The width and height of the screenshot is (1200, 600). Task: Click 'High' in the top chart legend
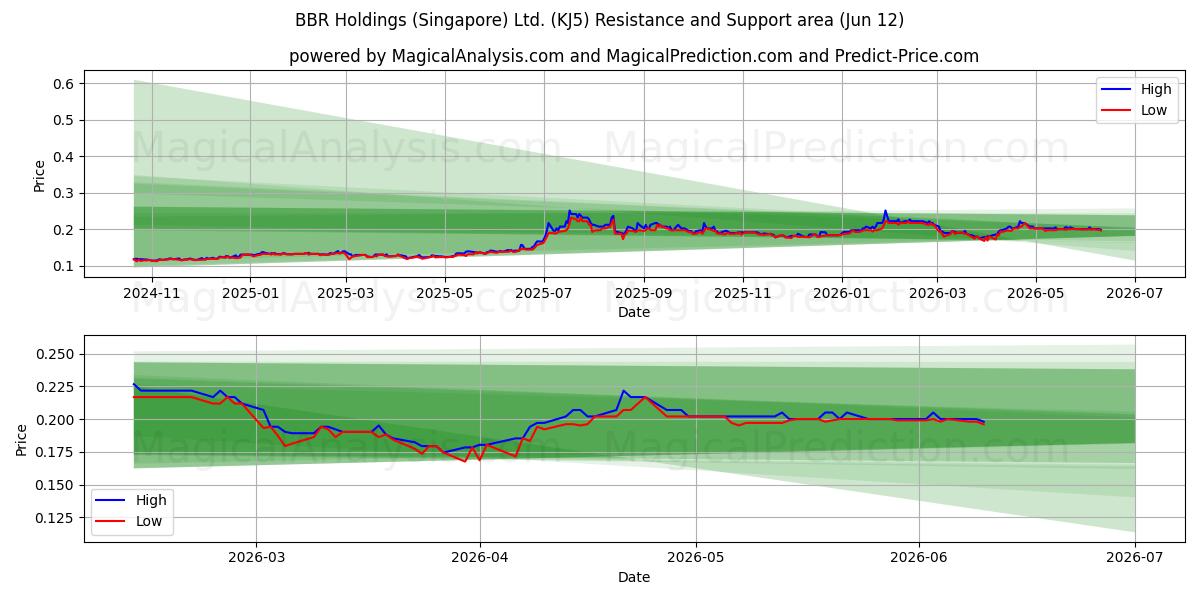[x=1156, y=89]
